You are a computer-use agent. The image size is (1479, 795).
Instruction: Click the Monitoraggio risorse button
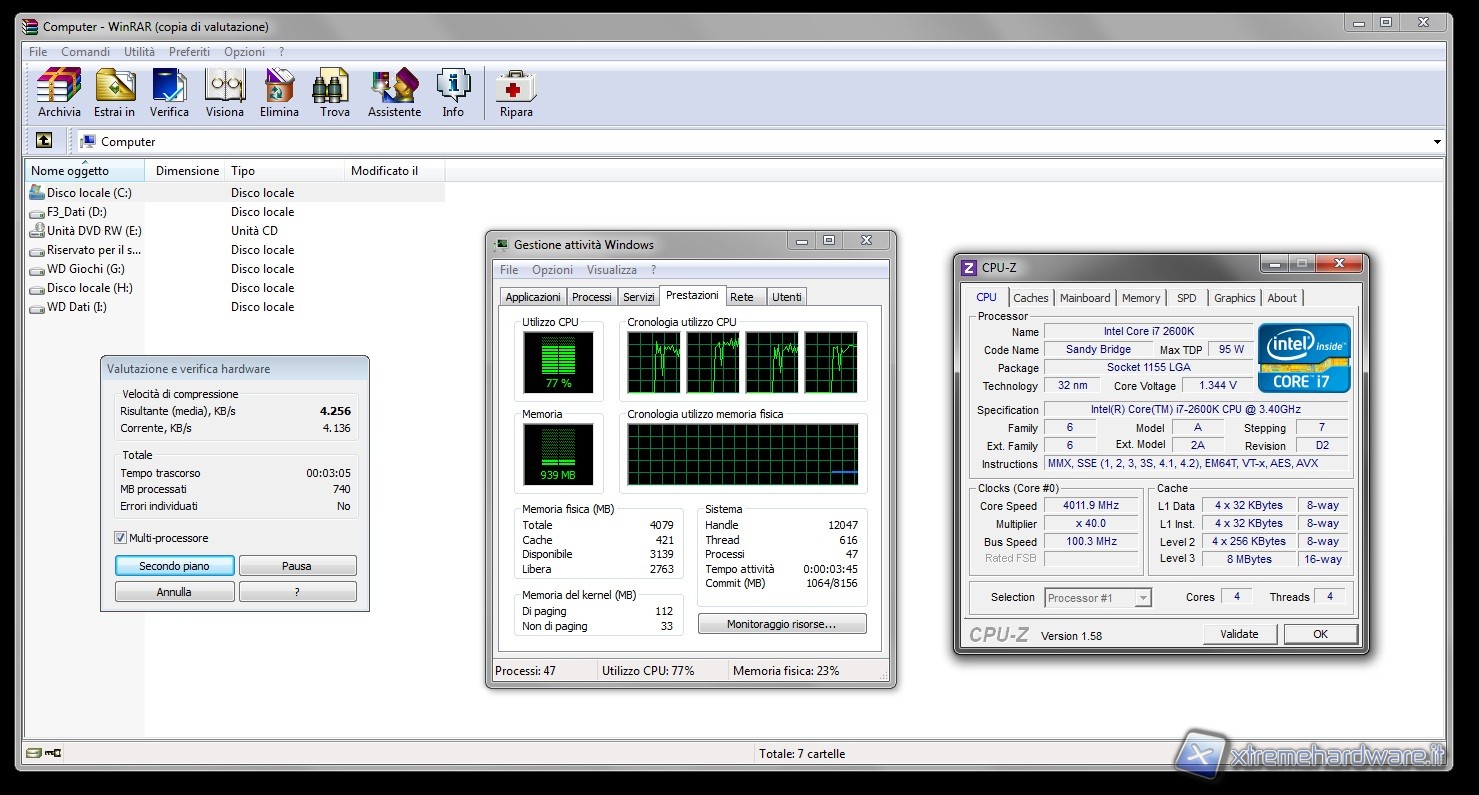point(781,624)
